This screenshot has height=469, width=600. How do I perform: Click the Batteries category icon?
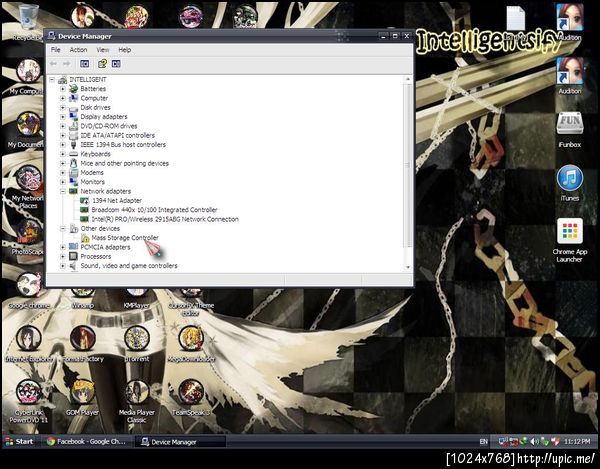tap(73, 89)
